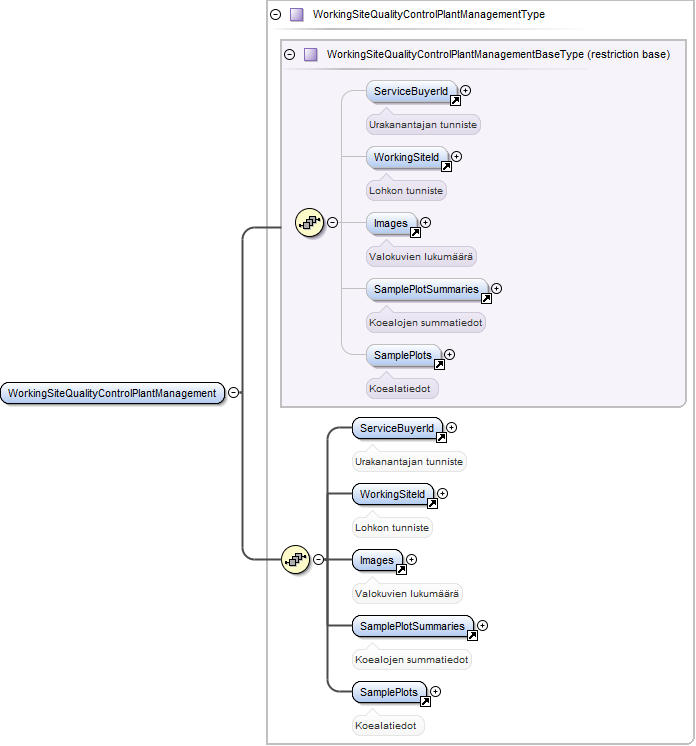Image resolution: width=696 pixels, height=746 pixels.
Task: Follow reference arrow on lower SamplePlotSummaries
Action: (472, 635)
